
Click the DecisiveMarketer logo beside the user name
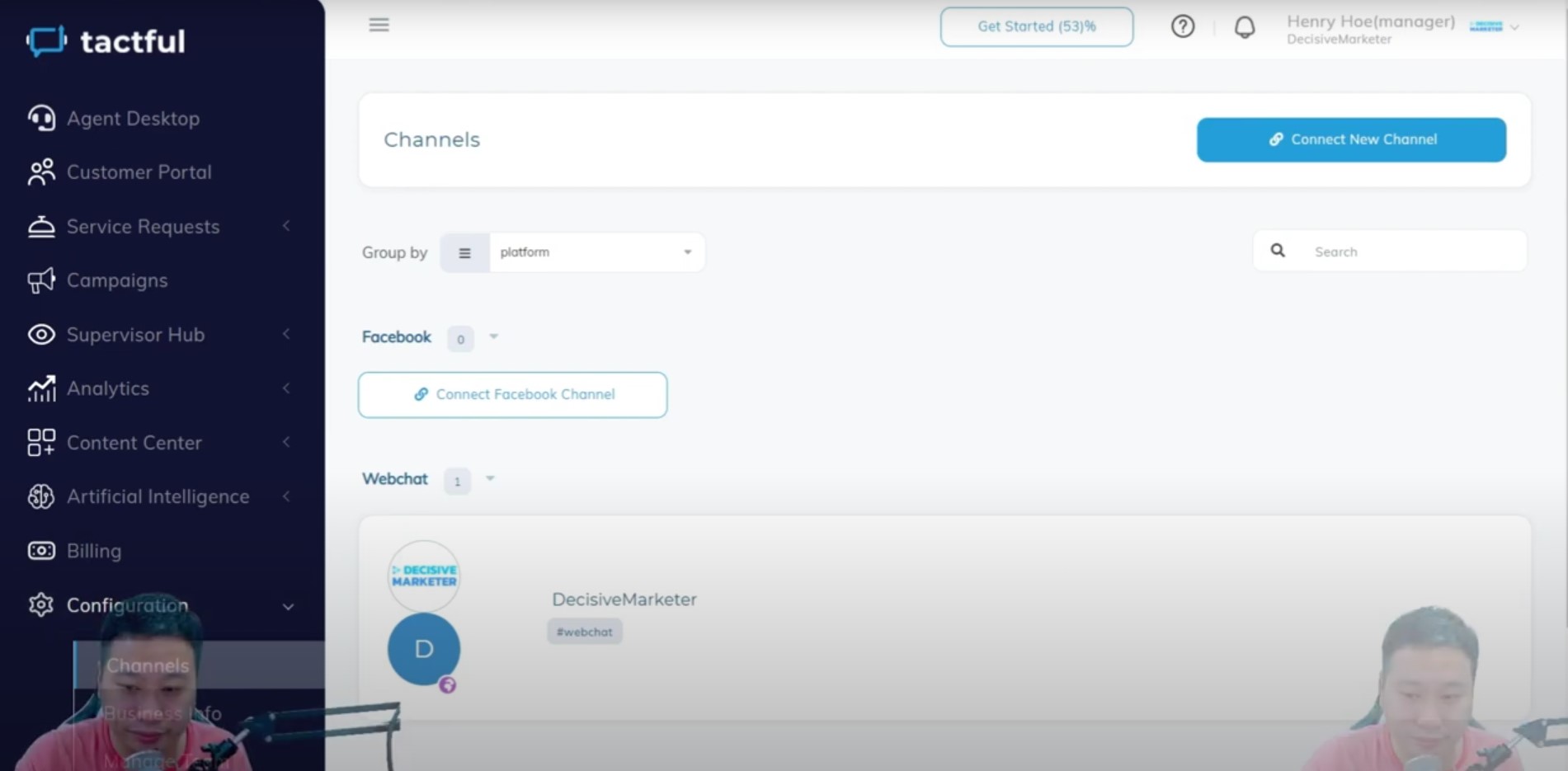pos(1486,26)
